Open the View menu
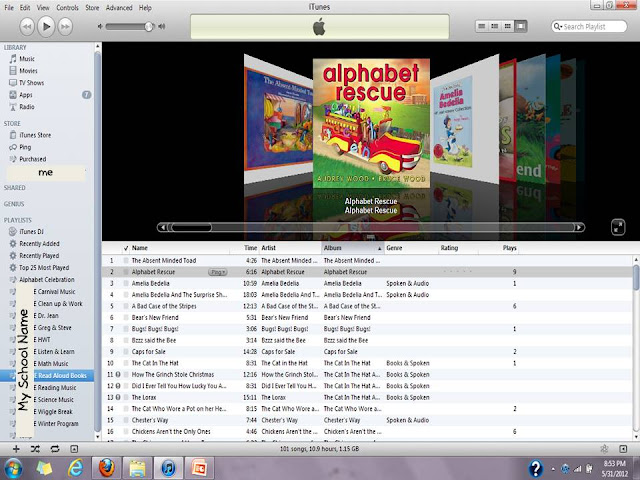640x480 pixels. (43, 8)
